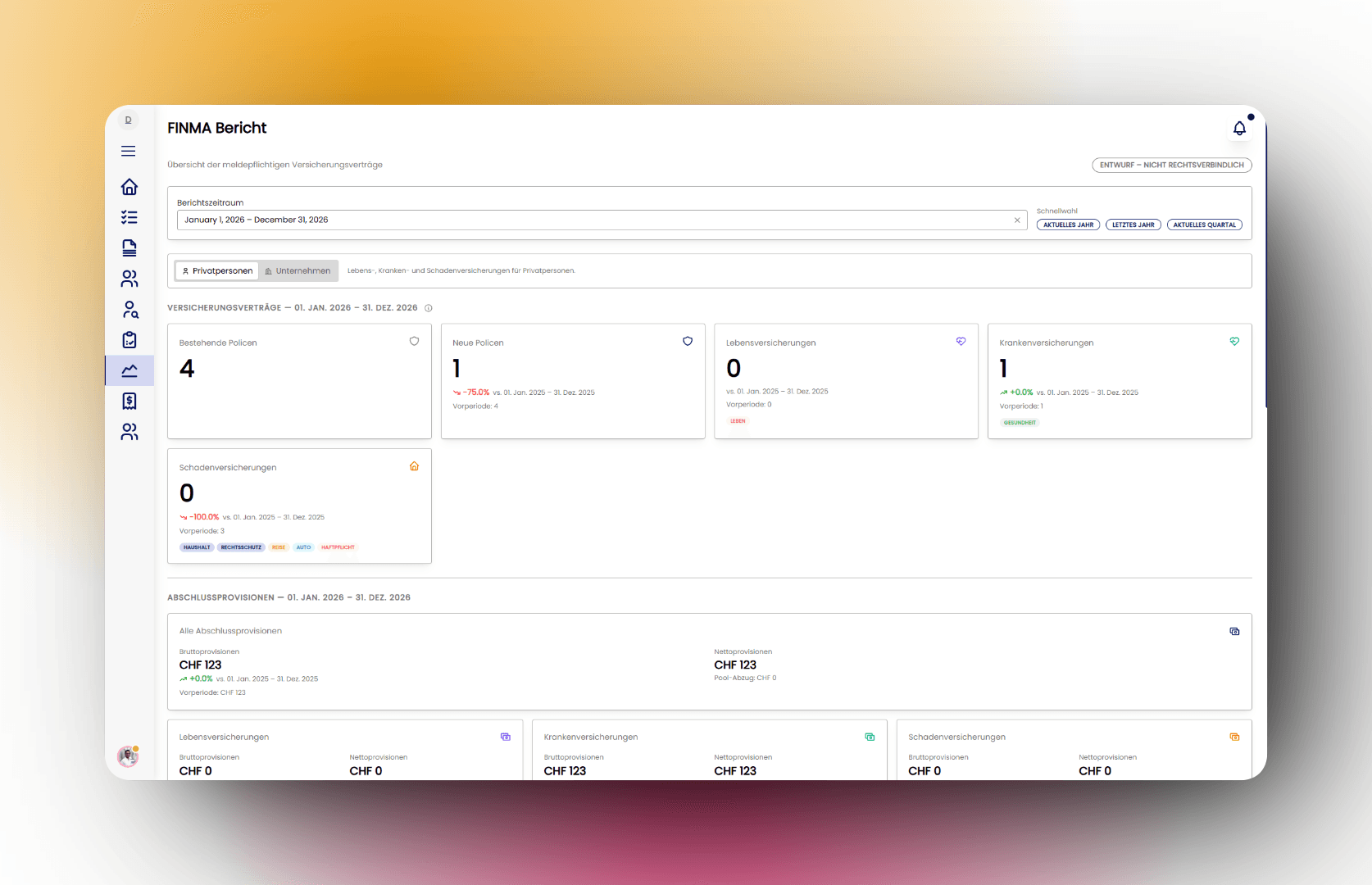Image resolution: width=1372 pixels, height=885 pixels.
Task: Choose Aktuelles Quartal quick select
Action: [x=1204, y=225]
